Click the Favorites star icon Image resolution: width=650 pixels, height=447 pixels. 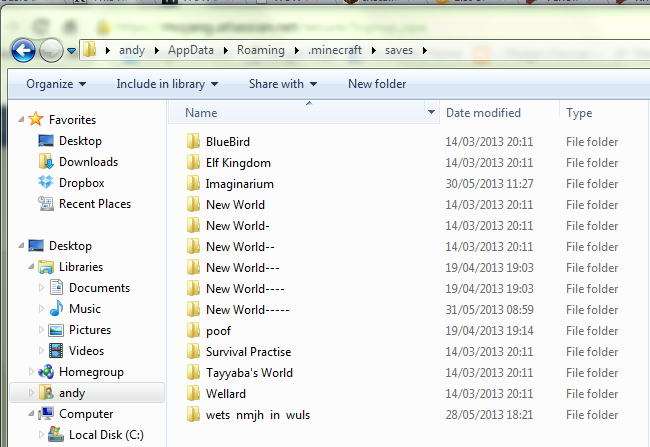click(36, 119)
